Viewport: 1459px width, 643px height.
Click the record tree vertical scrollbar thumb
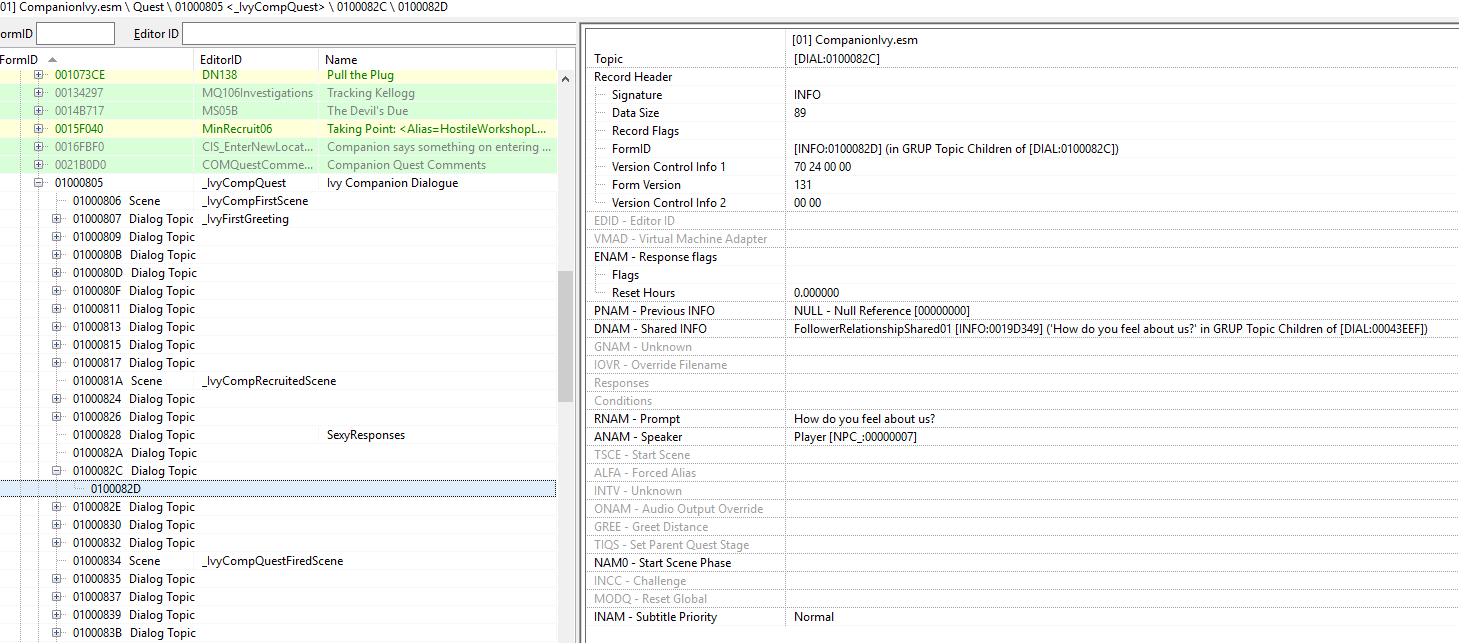pyautogui.click(x=565, y=337)
